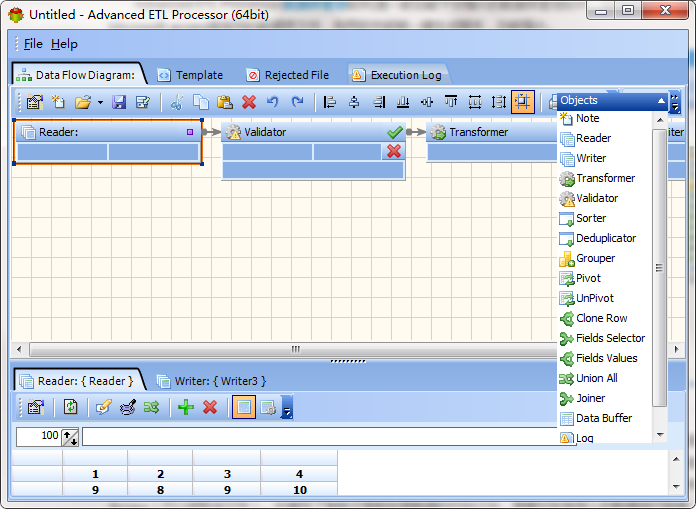Expand the Open folder dropdown arrow

point(100,103)
